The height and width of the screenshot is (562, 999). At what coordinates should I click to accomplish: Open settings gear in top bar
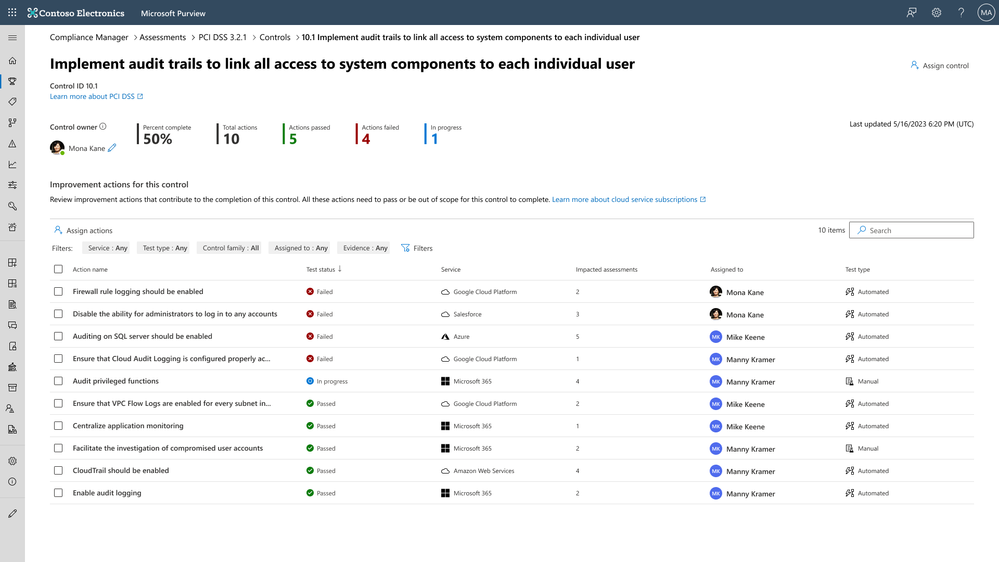[936, 13]
